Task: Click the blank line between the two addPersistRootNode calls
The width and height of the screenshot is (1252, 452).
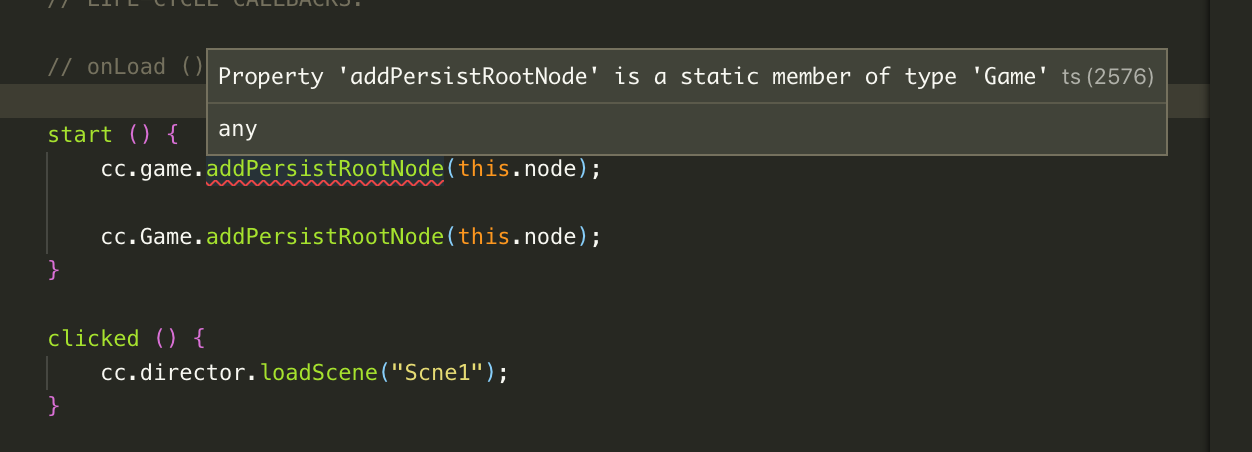Action: click(300, 203)
